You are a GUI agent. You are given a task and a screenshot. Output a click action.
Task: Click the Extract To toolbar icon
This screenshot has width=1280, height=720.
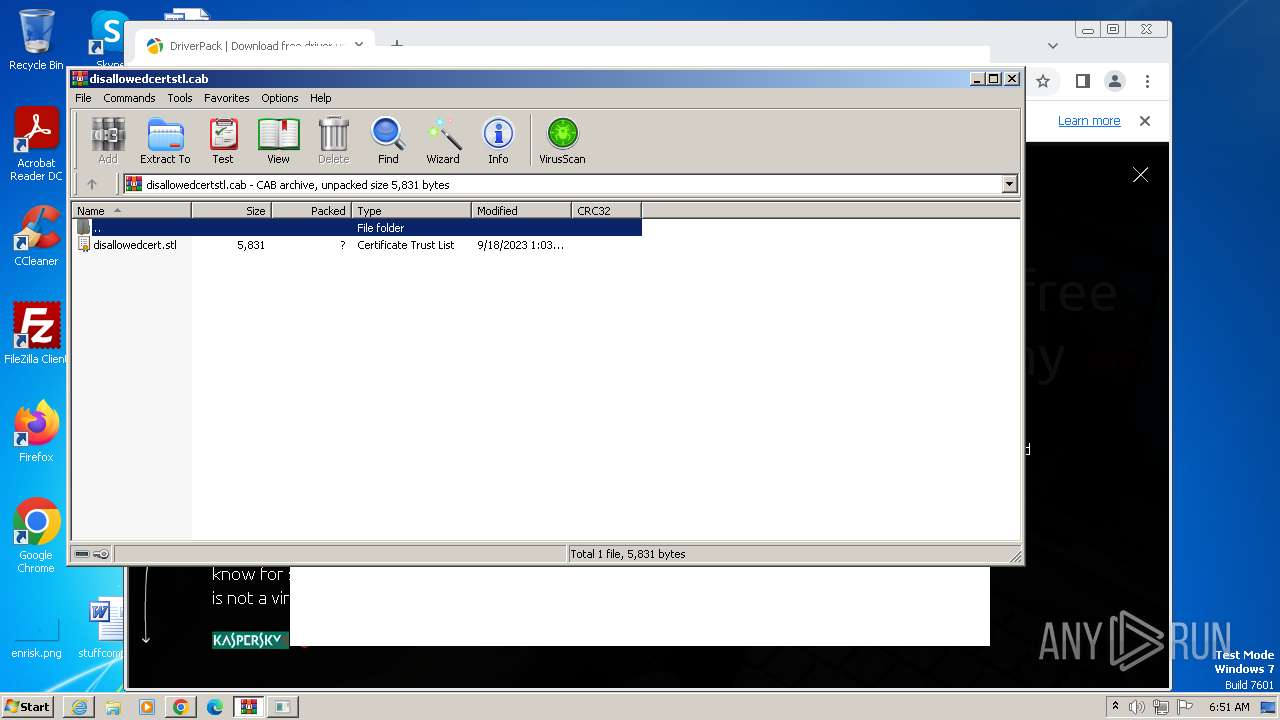(165, 141)
